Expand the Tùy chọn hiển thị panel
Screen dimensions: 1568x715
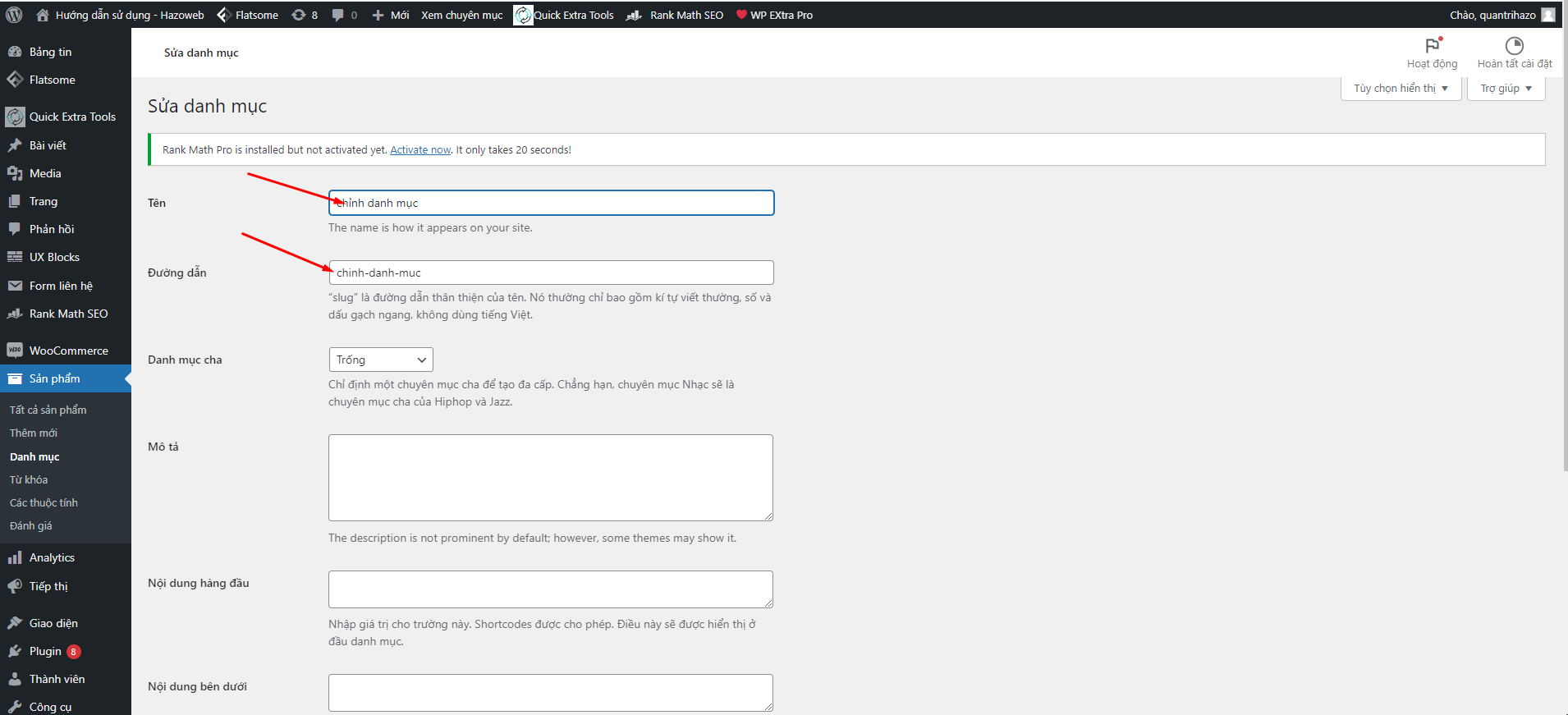(1401, 89)
